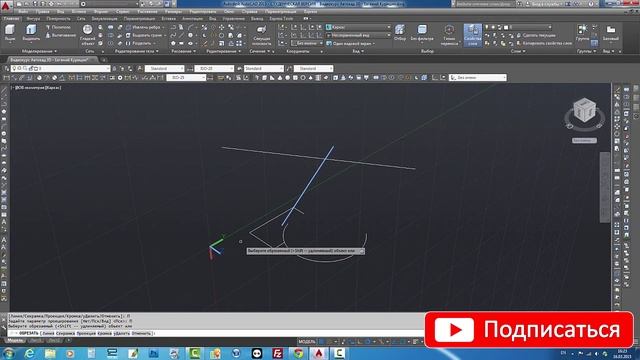Toggle layer on/off bulb in ribbon layer list
The height and width of the screenshot is (360, 640).
tap(487, 27)
